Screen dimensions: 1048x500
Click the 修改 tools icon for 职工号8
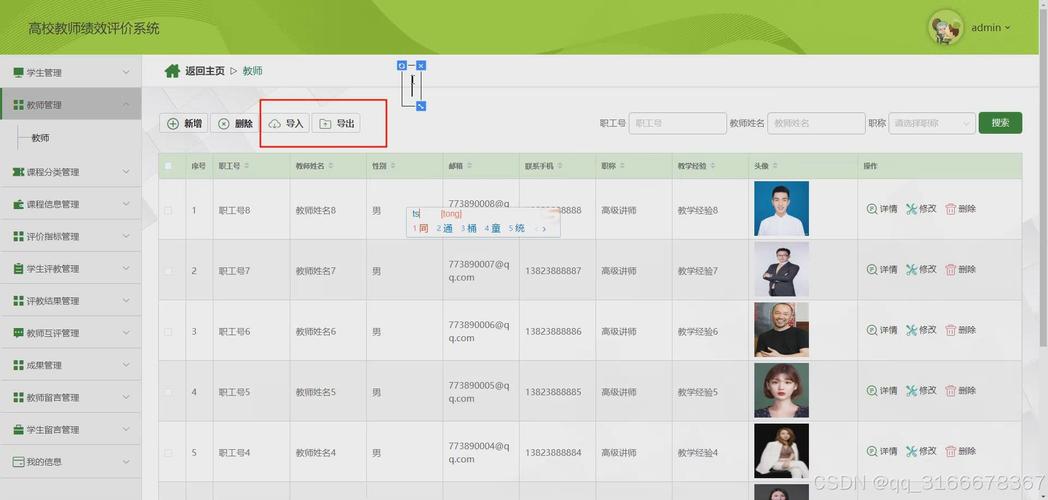(911, 209)
